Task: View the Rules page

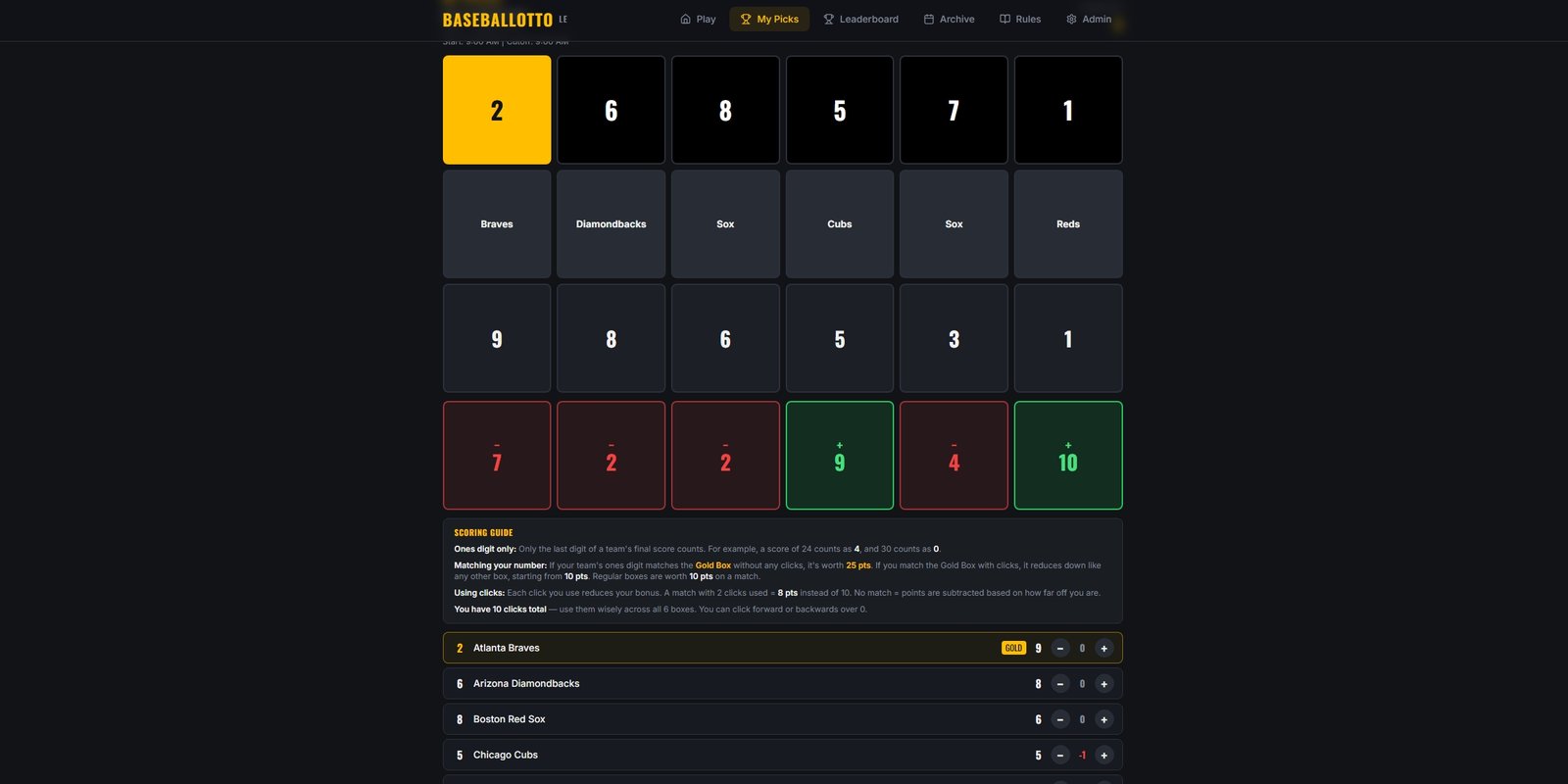Action: 1019,19
